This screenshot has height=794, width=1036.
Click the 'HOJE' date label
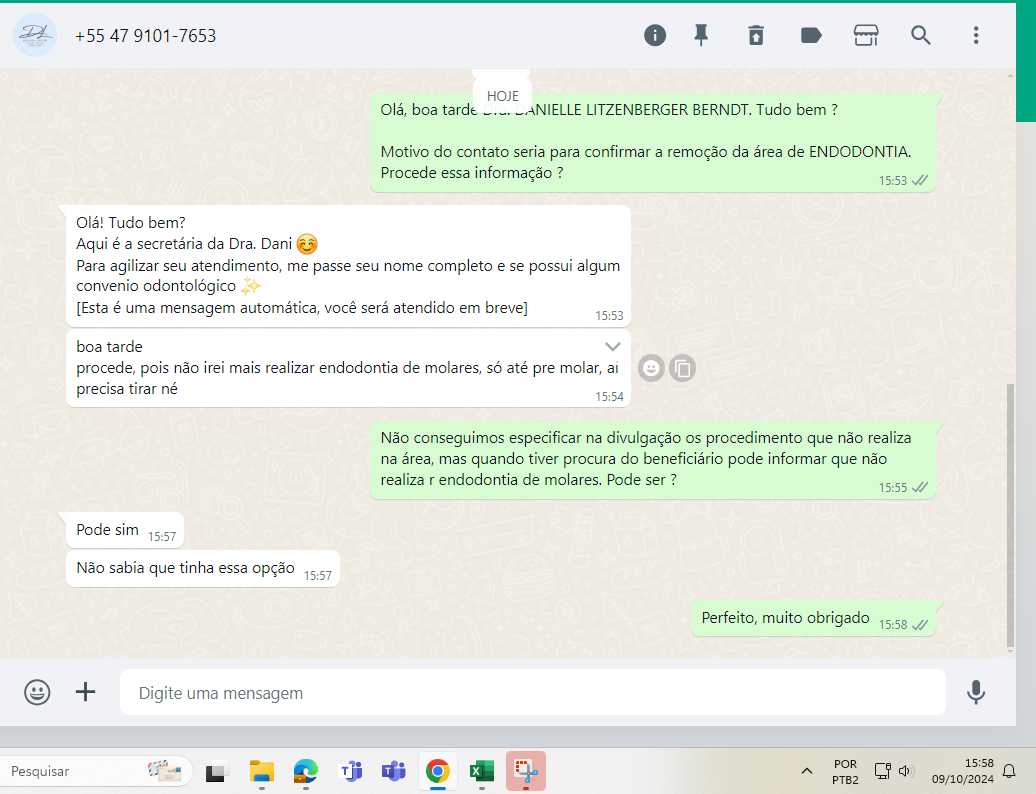[503, 96]
